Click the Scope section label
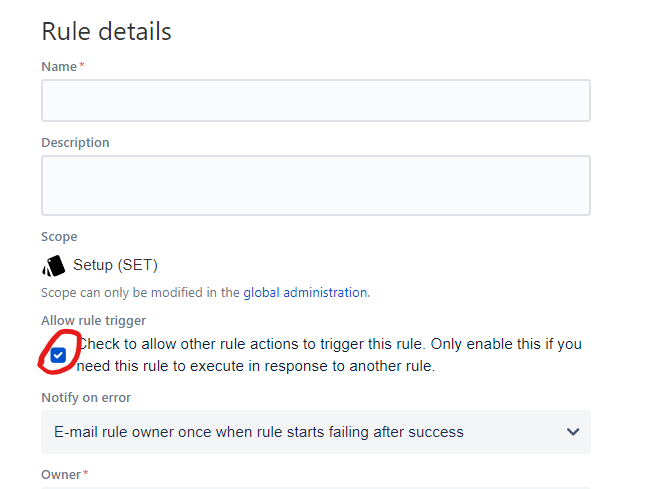This screenshot has width=645, height=489. coord(59,237)
